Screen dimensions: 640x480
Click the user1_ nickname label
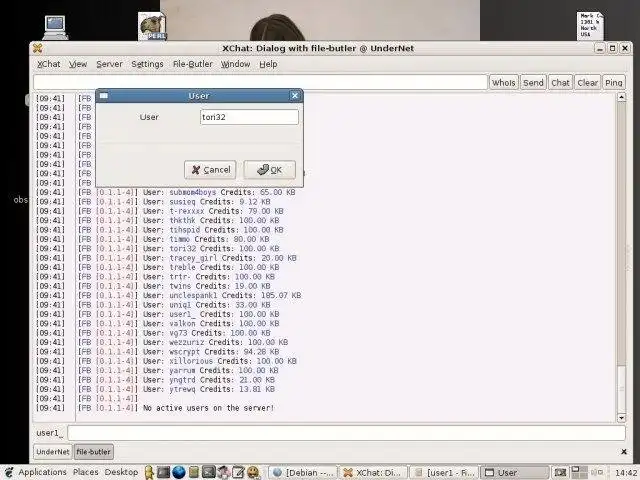[49, 433]
